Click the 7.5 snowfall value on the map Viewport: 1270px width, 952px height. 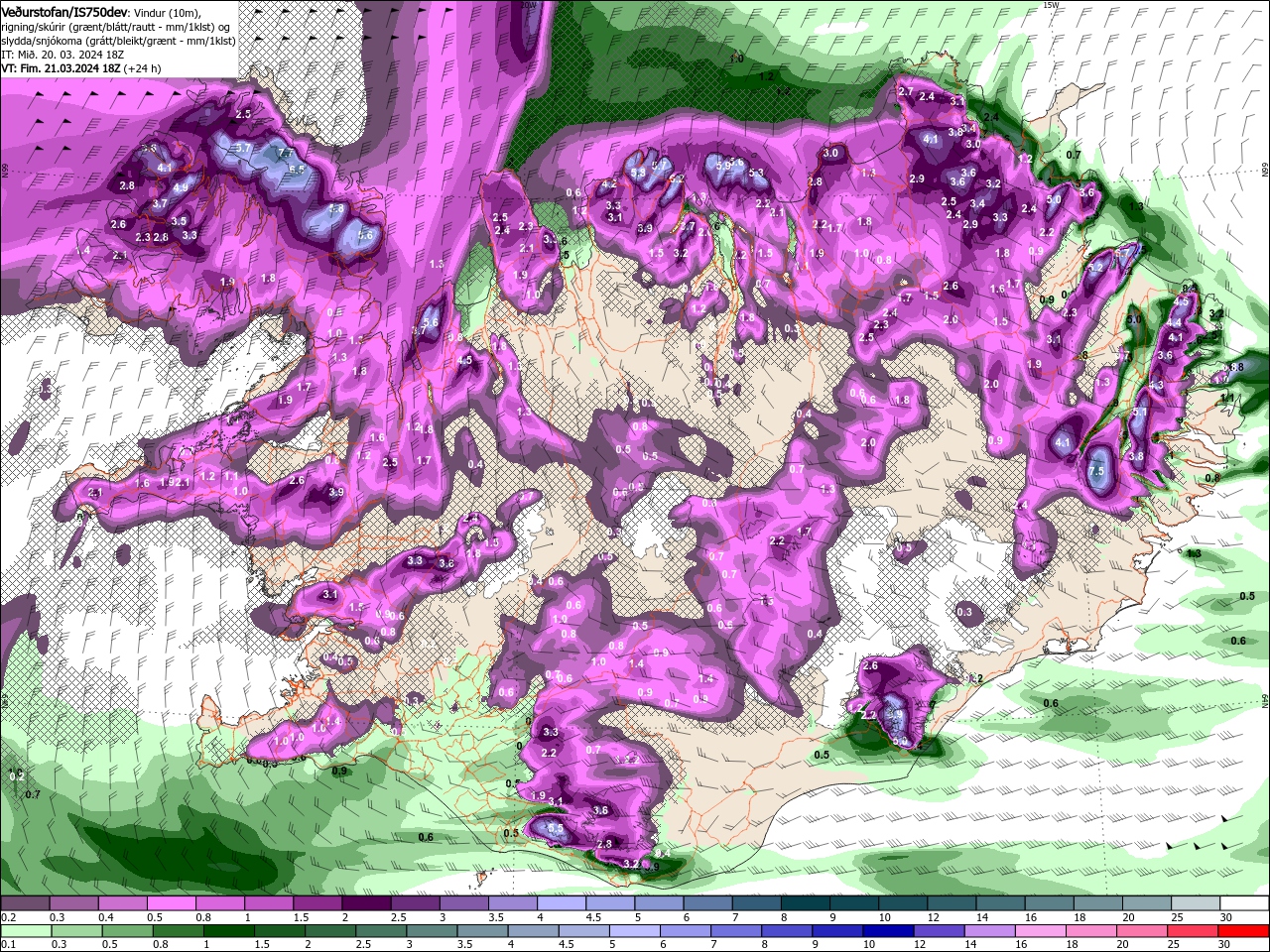tap(1096, 471)
